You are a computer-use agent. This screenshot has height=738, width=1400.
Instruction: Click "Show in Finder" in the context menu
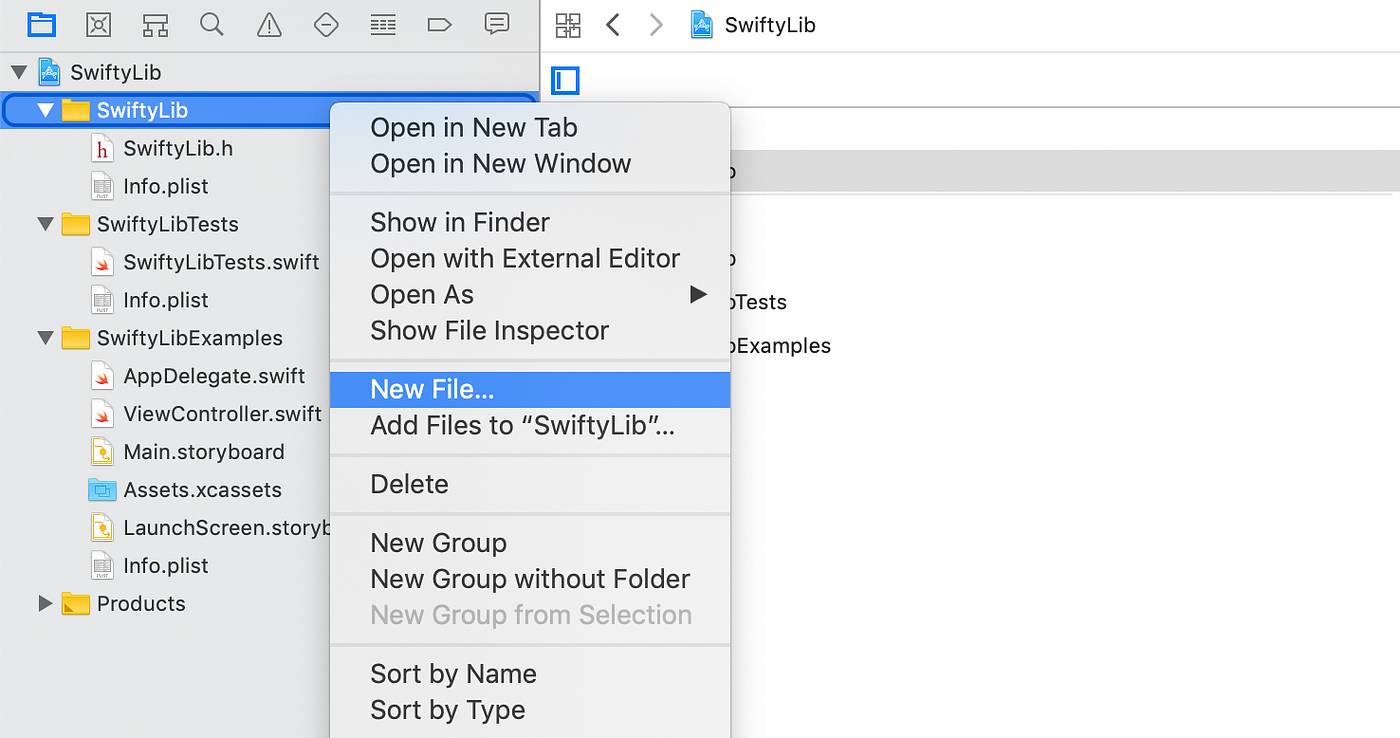(x=460, y=222)
